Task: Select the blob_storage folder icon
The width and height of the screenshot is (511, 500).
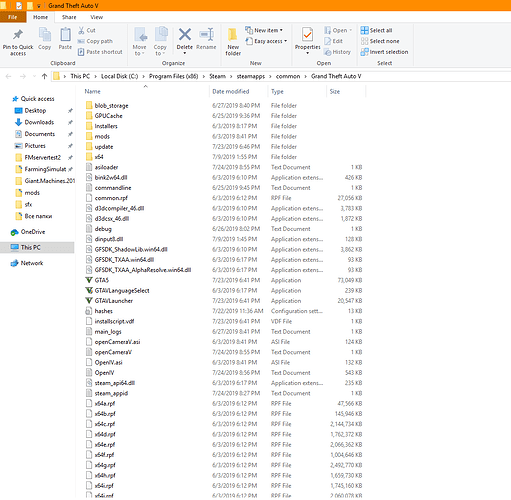Action: (89, 105)
